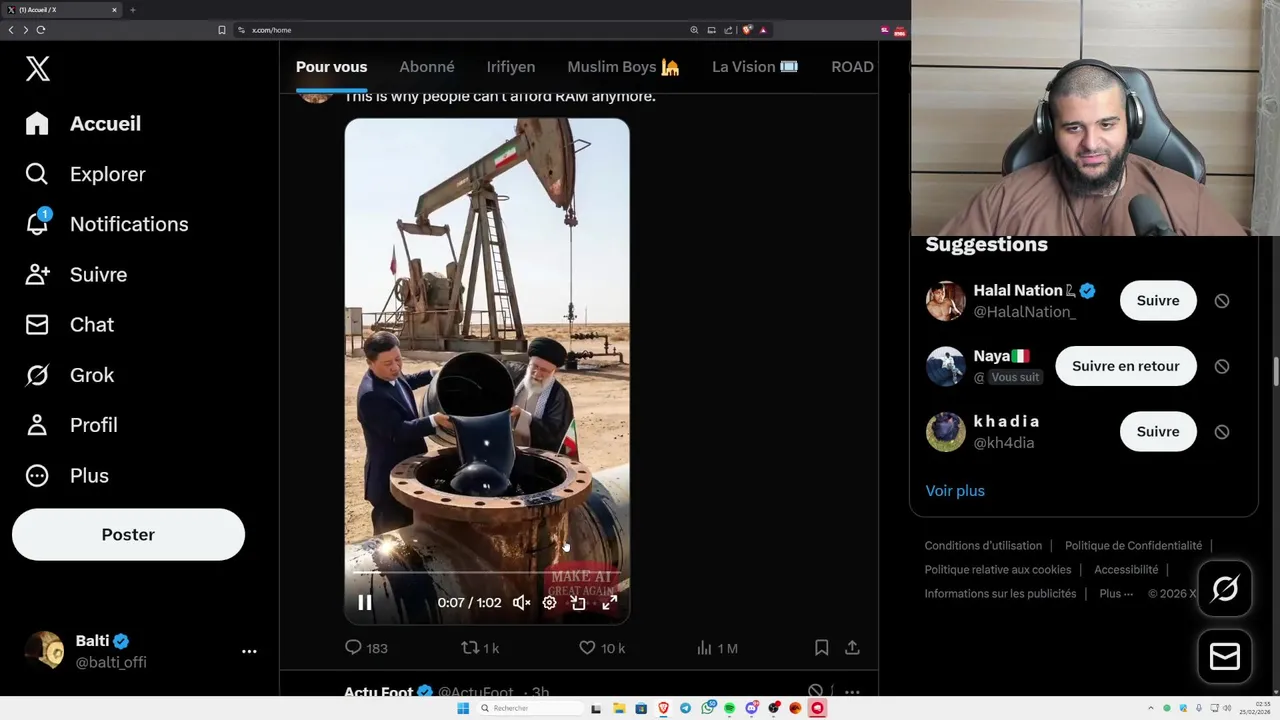The image size is (1280, 720).
Task: Switch to the Pour vous tab
Action: (x=331, y=67)
